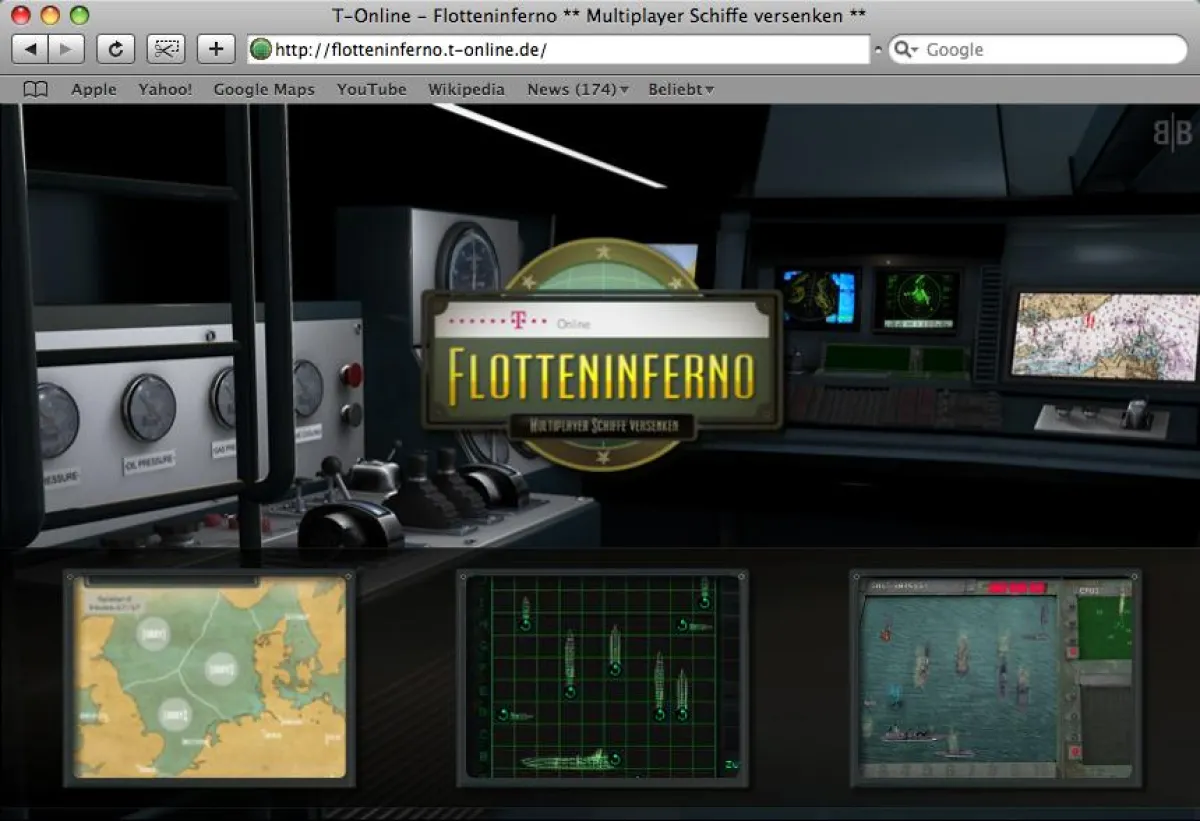
Task: Open search engine options via magnifier arrow
Action: [915, 49]
